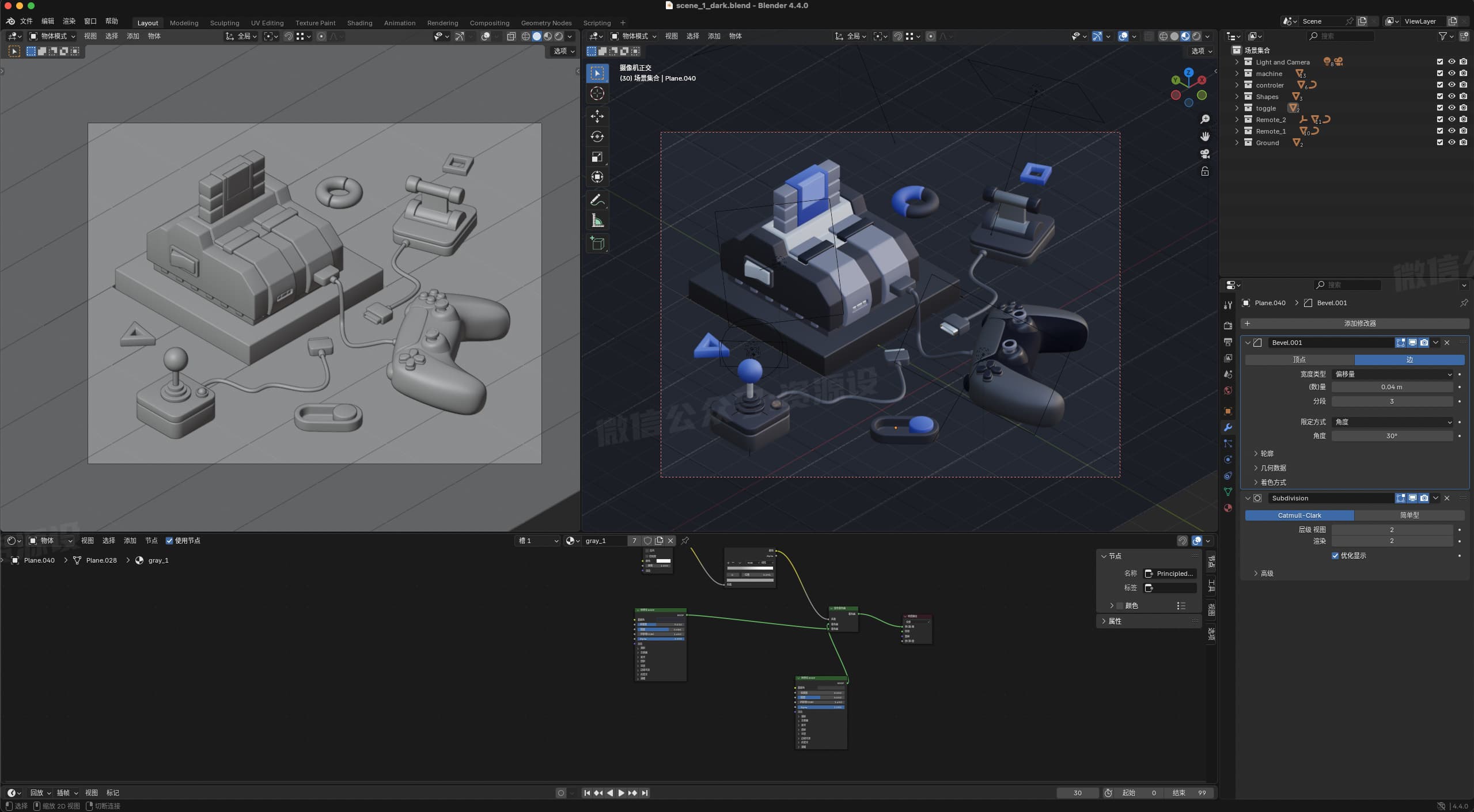
Task: Switch to the Geometry Nodes workspace tab
Action: pos(546,23)
